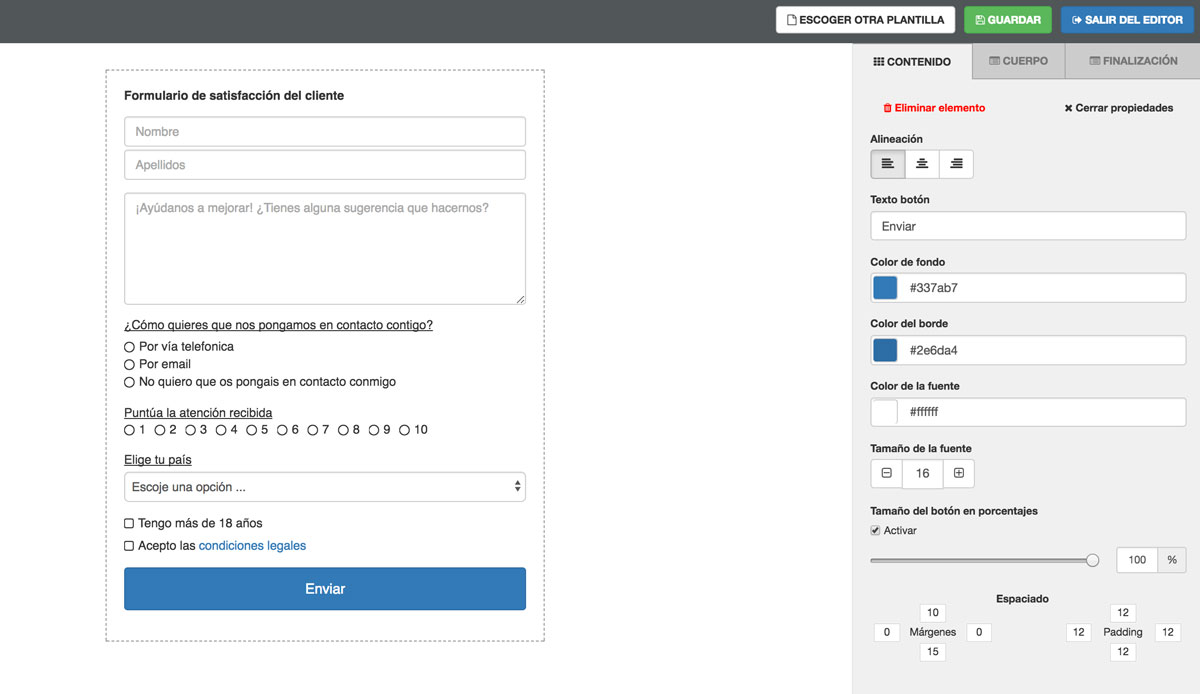
Task: Decrease font size with minus icon
Action: click(887, 473)
